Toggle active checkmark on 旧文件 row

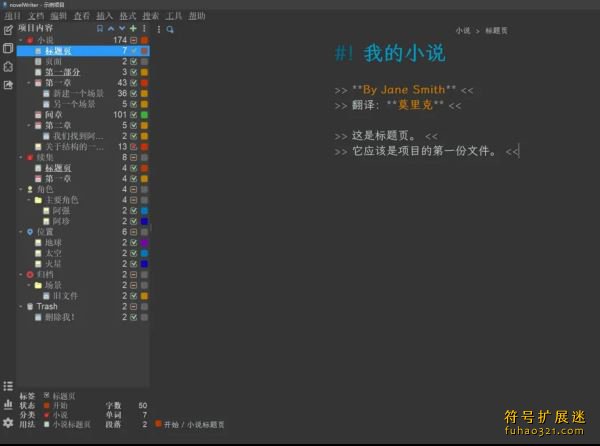[x=134, y=296]
